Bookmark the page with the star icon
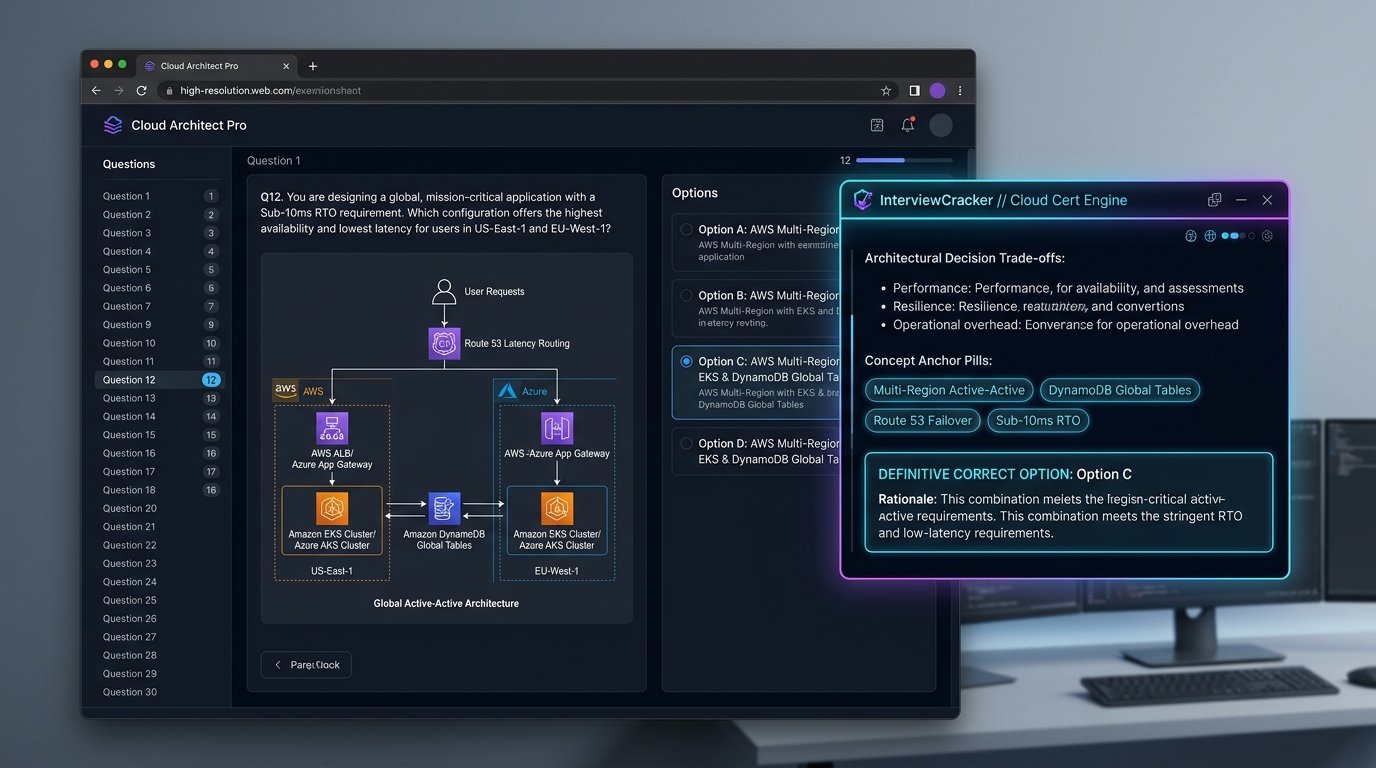Viewport: 1376px width, 768px height. point(886,90)
